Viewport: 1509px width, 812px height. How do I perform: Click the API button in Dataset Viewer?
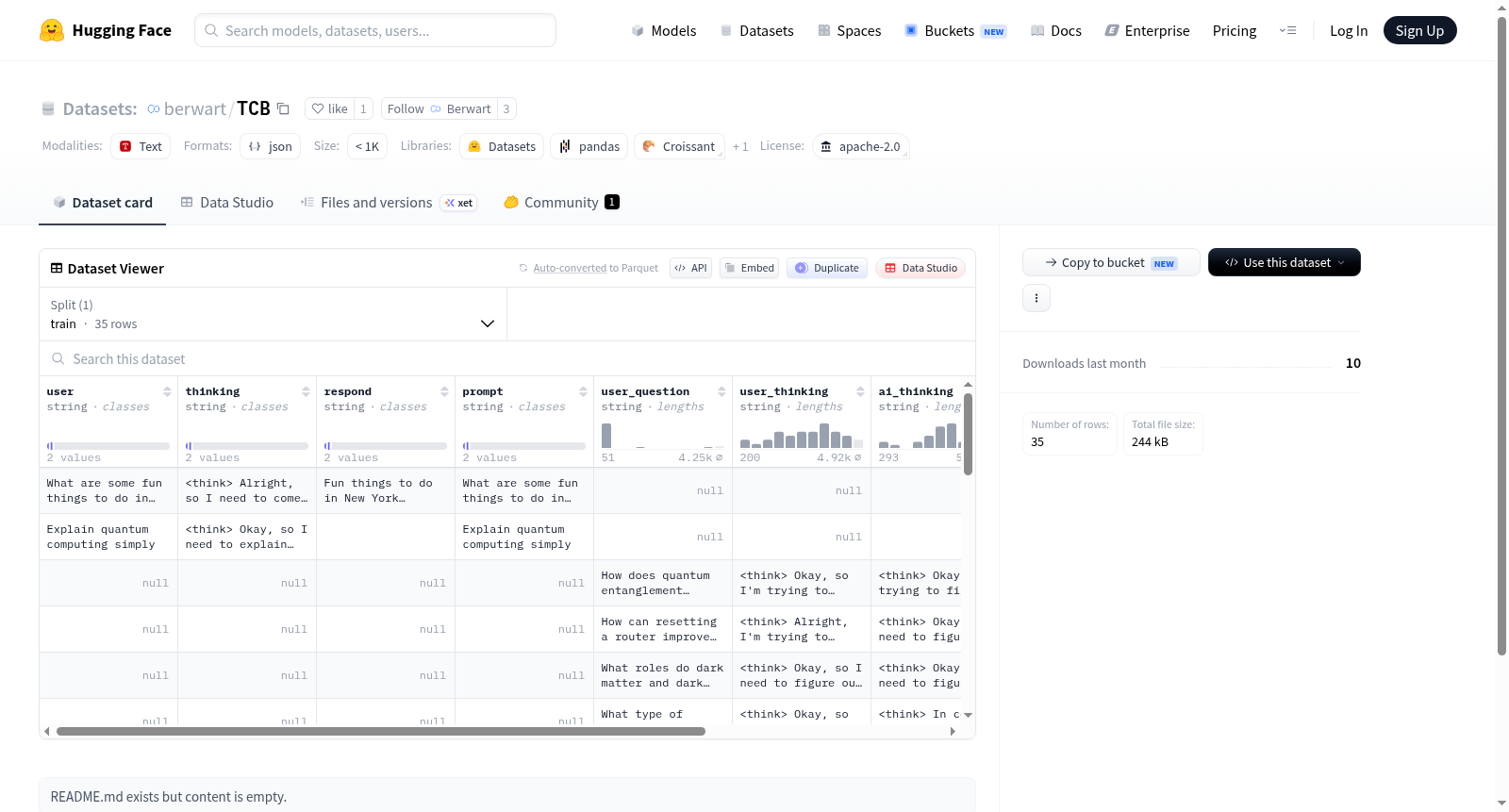pos(690,268)
